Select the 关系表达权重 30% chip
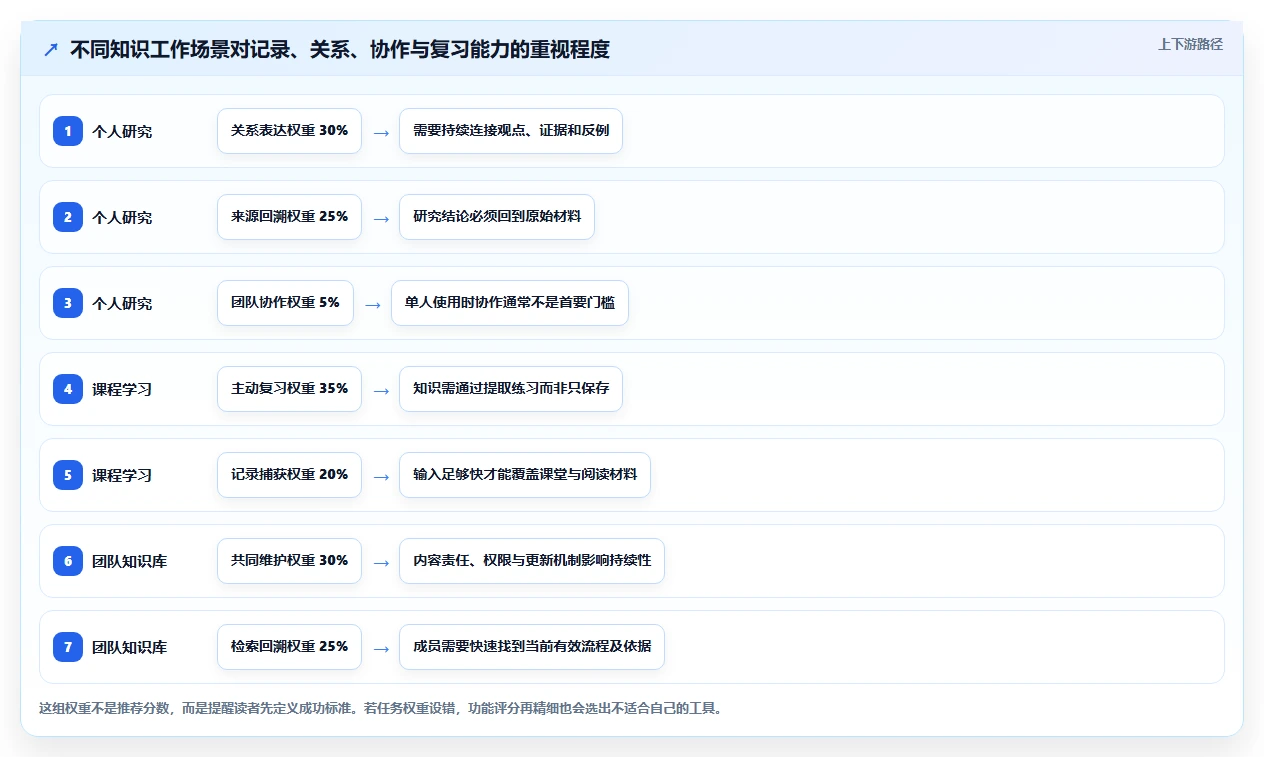1264x757 pixels. [289, 131]
